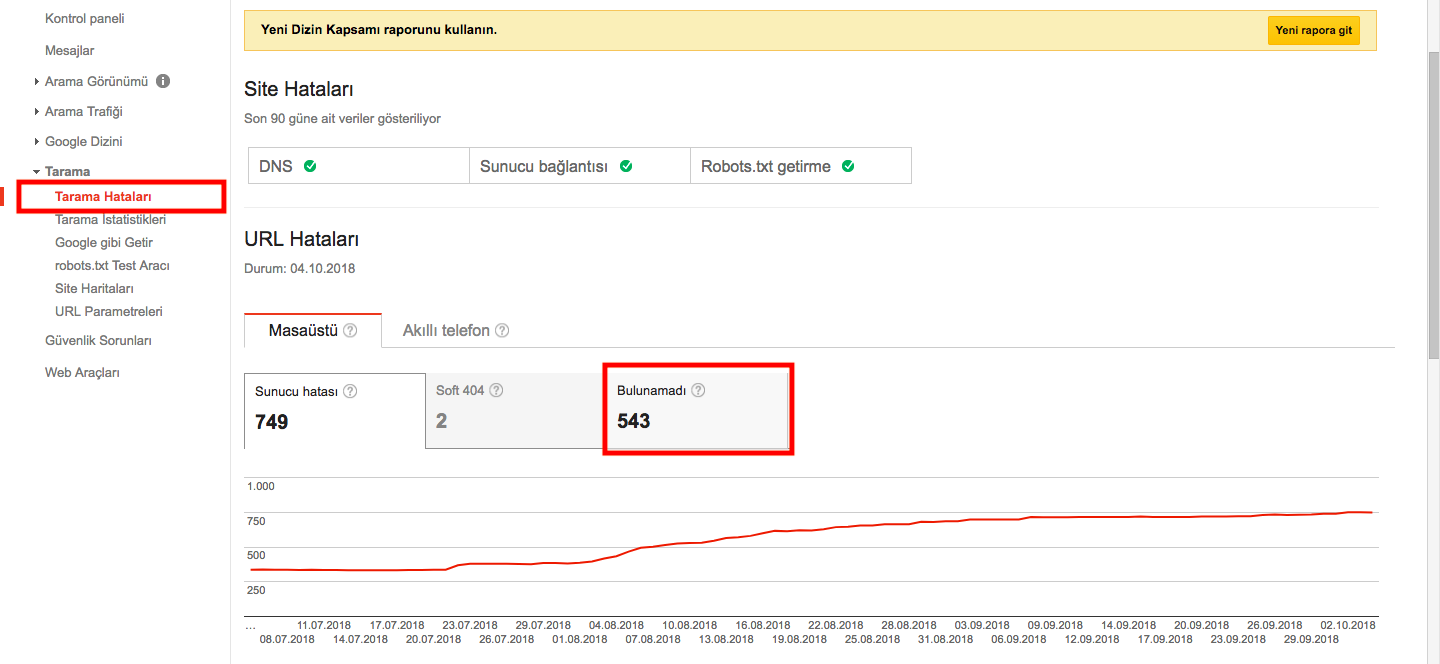This screenshot has height=664, width=1440.
Task: Click the info icon beside Arama Görünümü
Action: coord(163,81)
